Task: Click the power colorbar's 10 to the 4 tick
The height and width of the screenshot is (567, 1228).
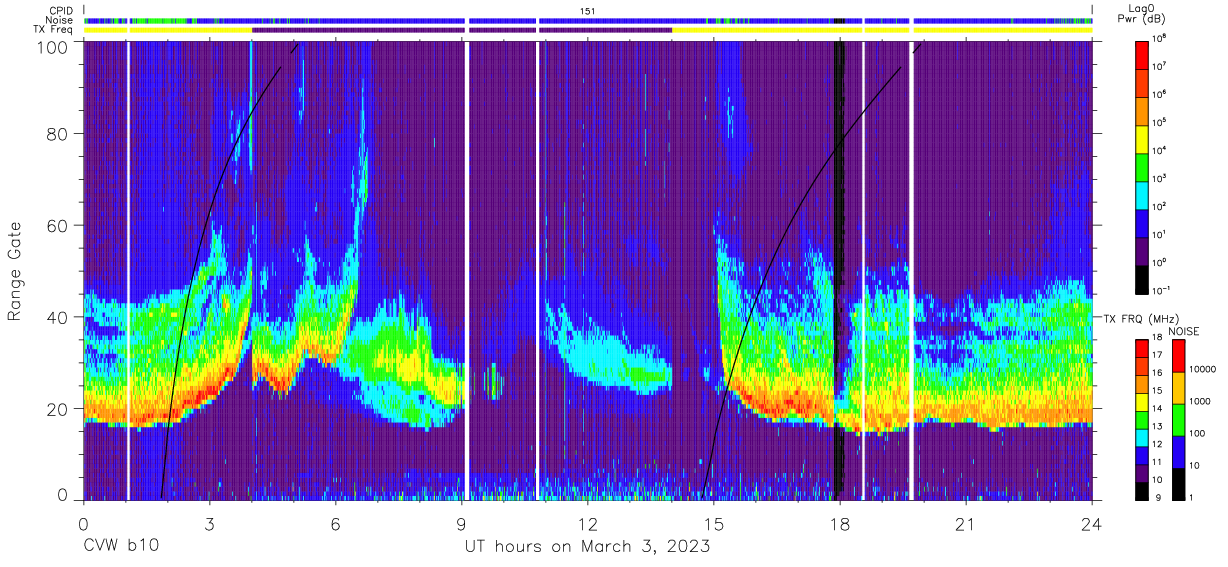Action: [x=1160, y=150]
